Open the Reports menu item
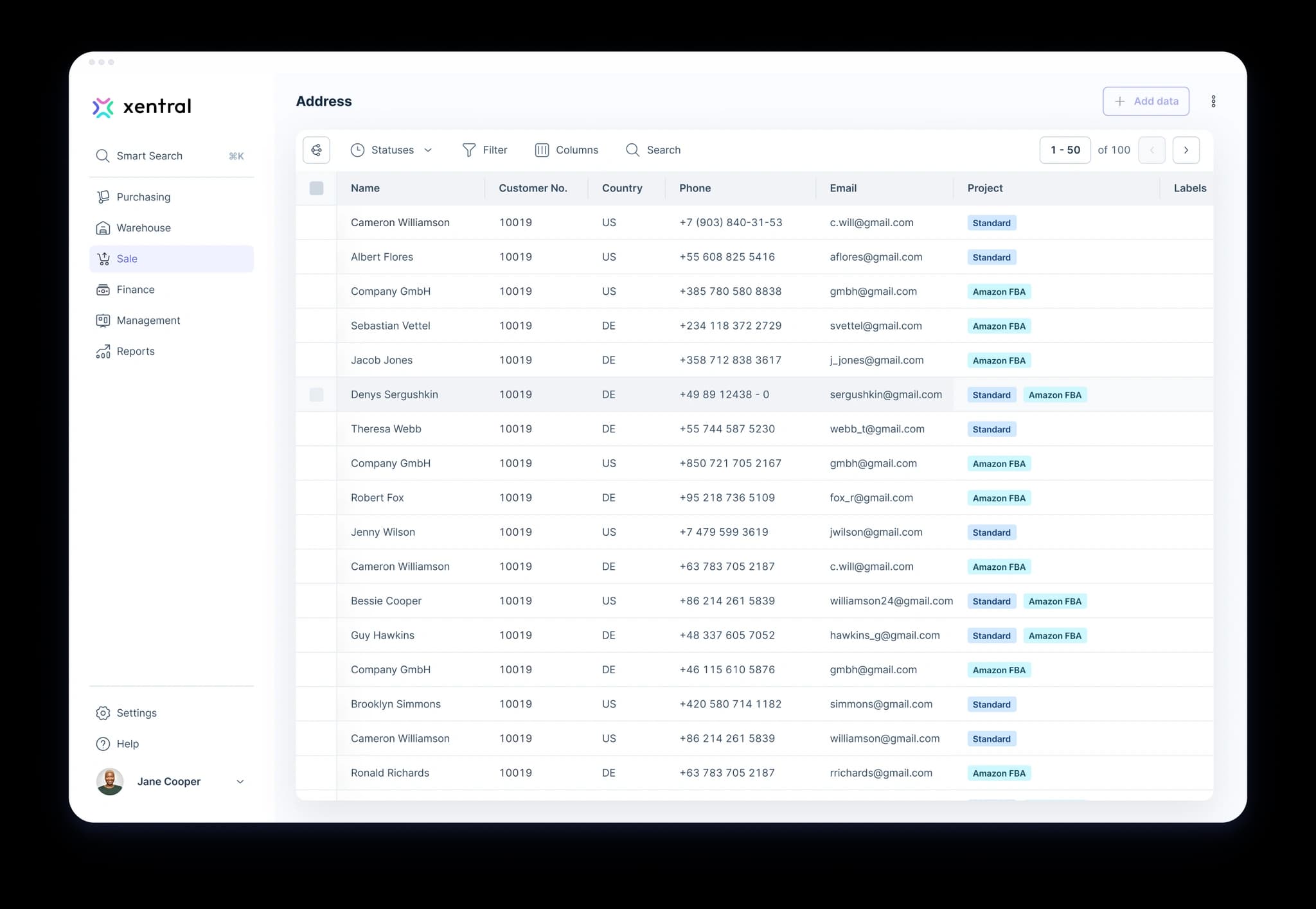This screenshot has height=909, width=1316. (x=172, y=351)
